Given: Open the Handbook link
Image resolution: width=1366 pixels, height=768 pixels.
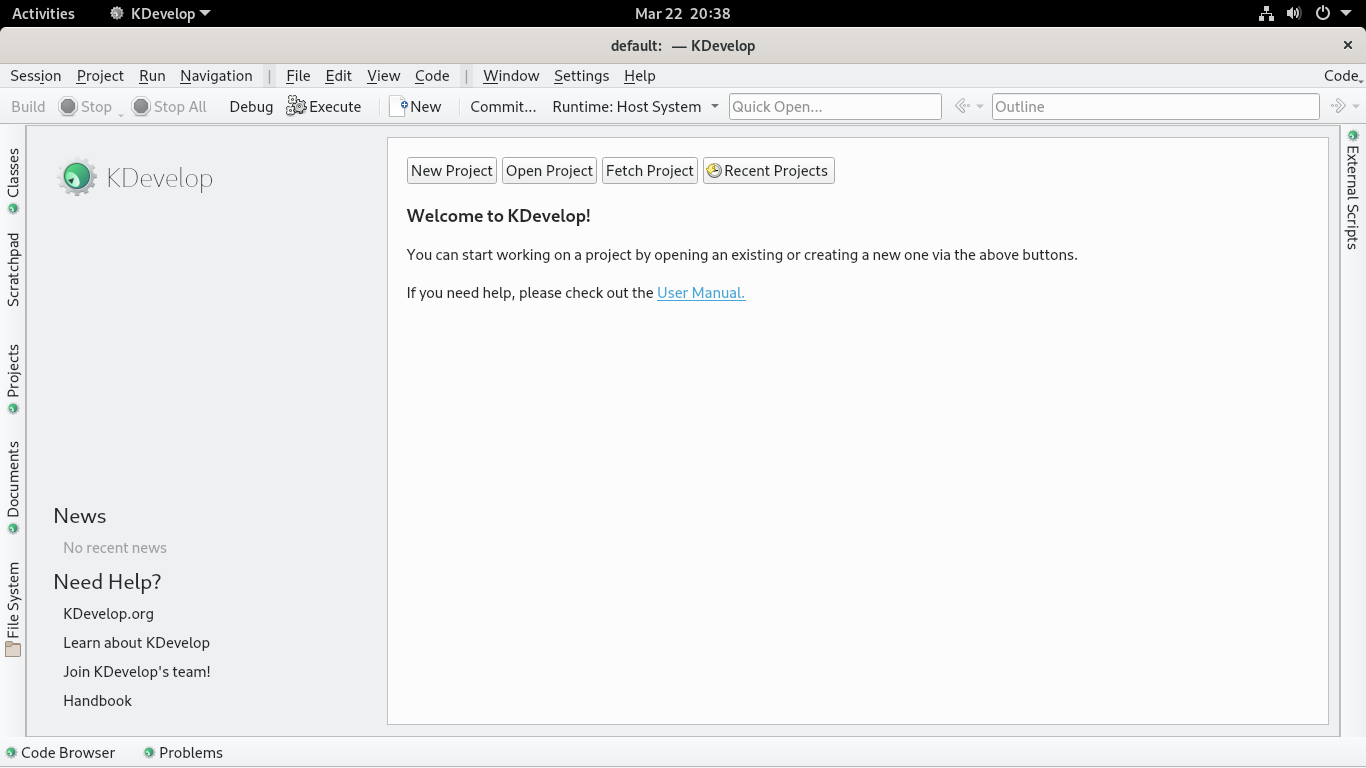Looking at the screenshot, I should [x=97, y=701].
